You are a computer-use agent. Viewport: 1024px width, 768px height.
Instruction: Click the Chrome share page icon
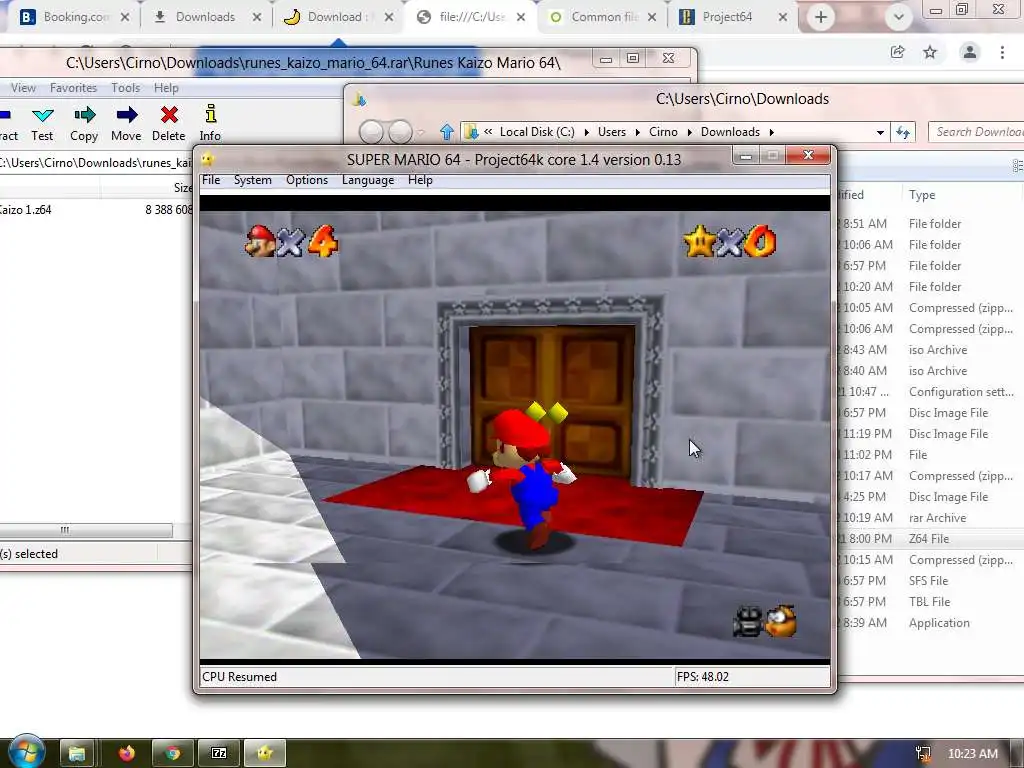tap(897, 52)
